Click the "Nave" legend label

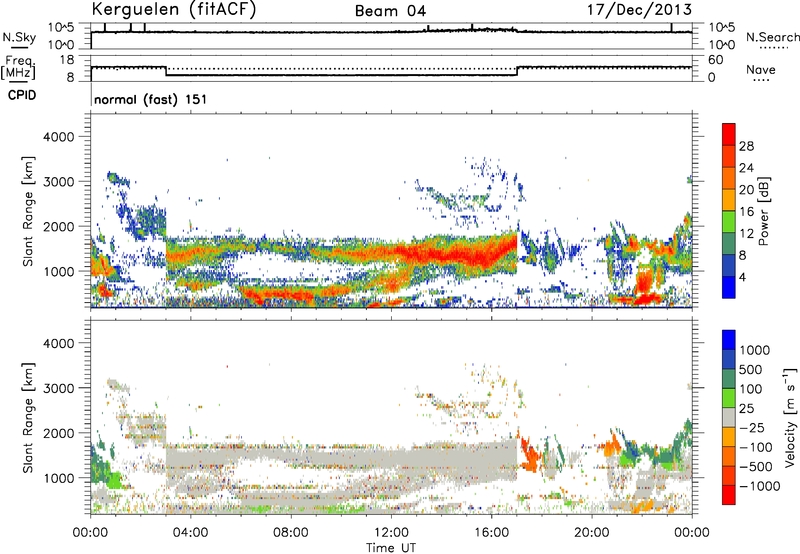[x=760, y=69]
